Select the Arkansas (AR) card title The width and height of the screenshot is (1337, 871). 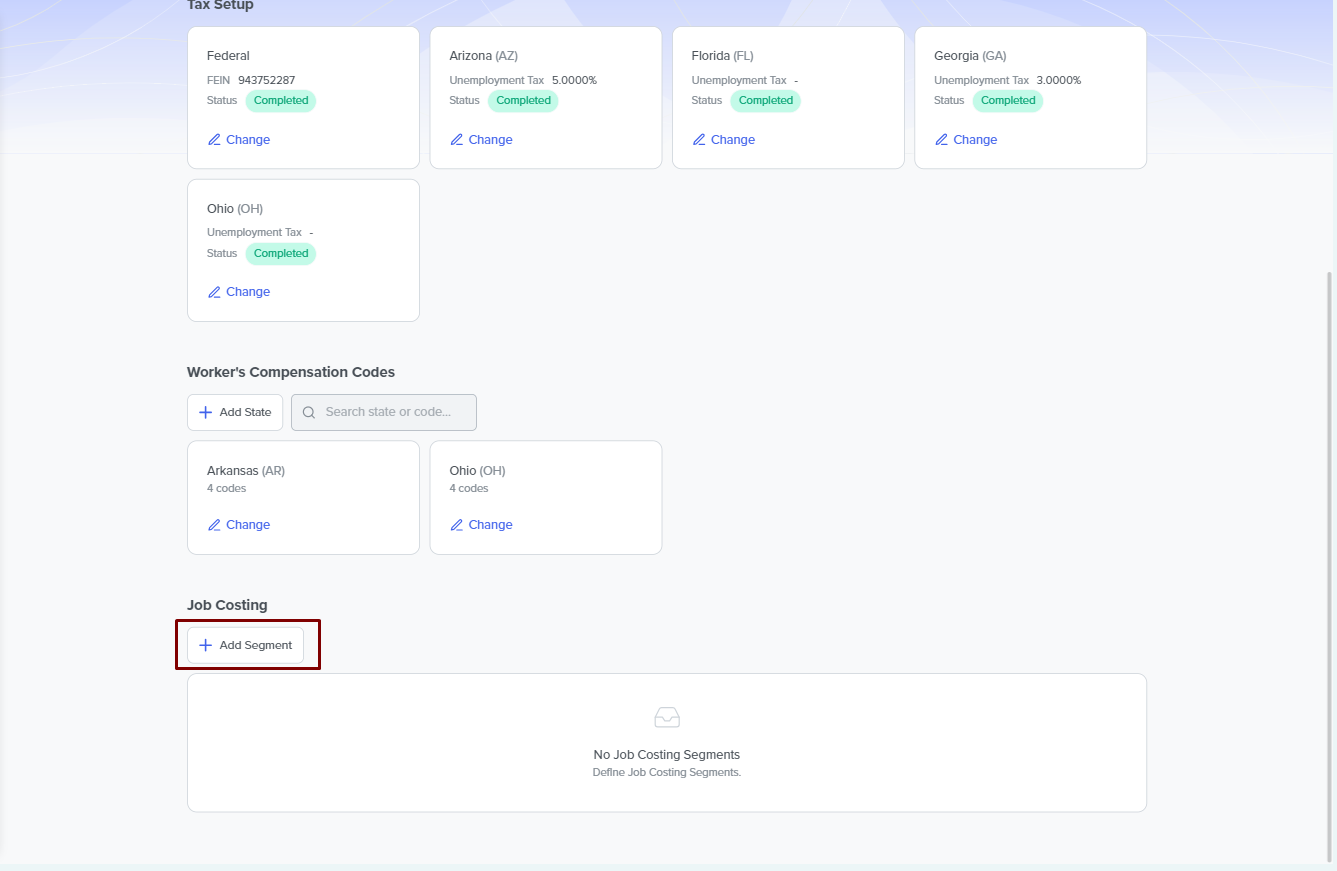tap(245, 471)
